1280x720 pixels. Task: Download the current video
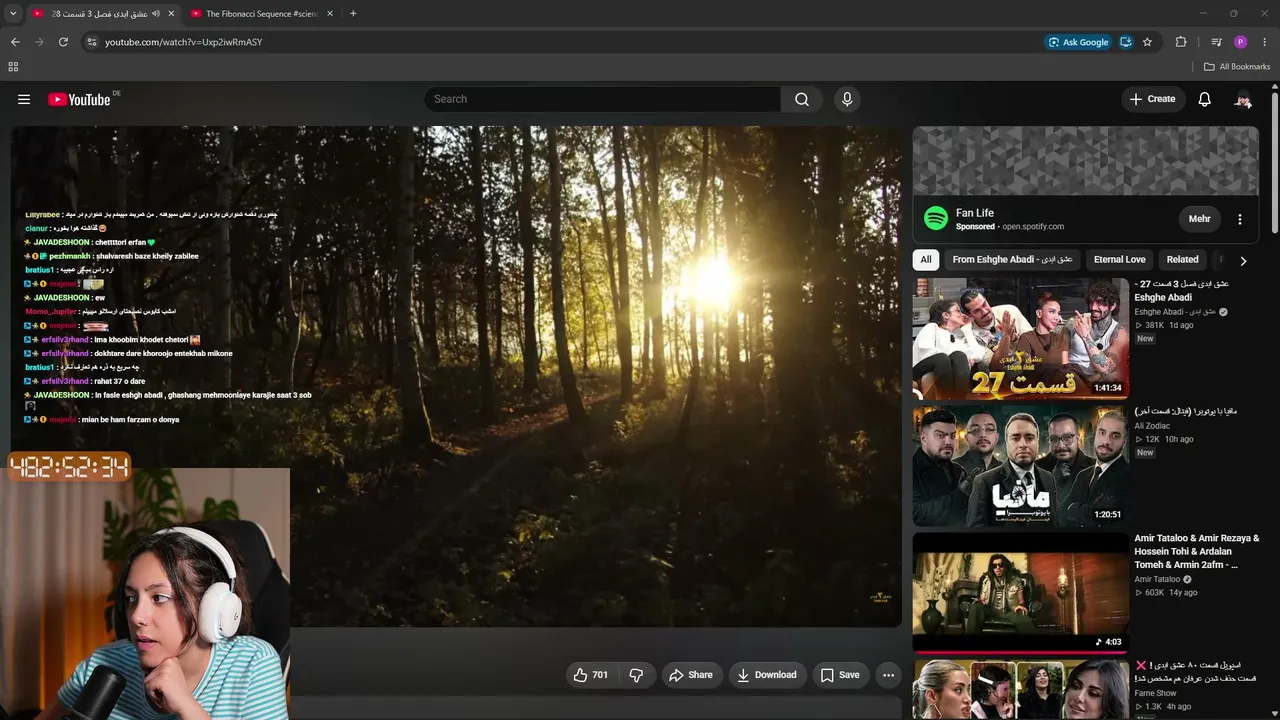pos(767,675)
